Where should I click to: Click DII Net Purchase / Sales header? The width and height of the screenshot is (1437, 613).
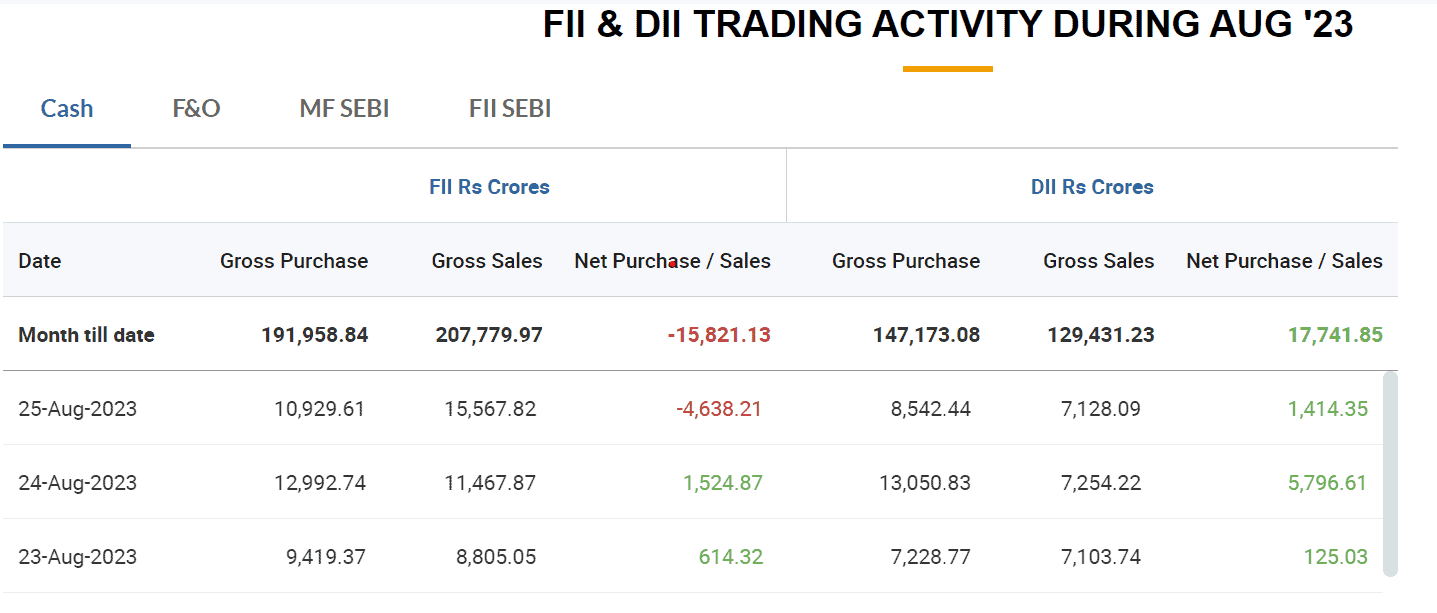[x=1284, y=261]
